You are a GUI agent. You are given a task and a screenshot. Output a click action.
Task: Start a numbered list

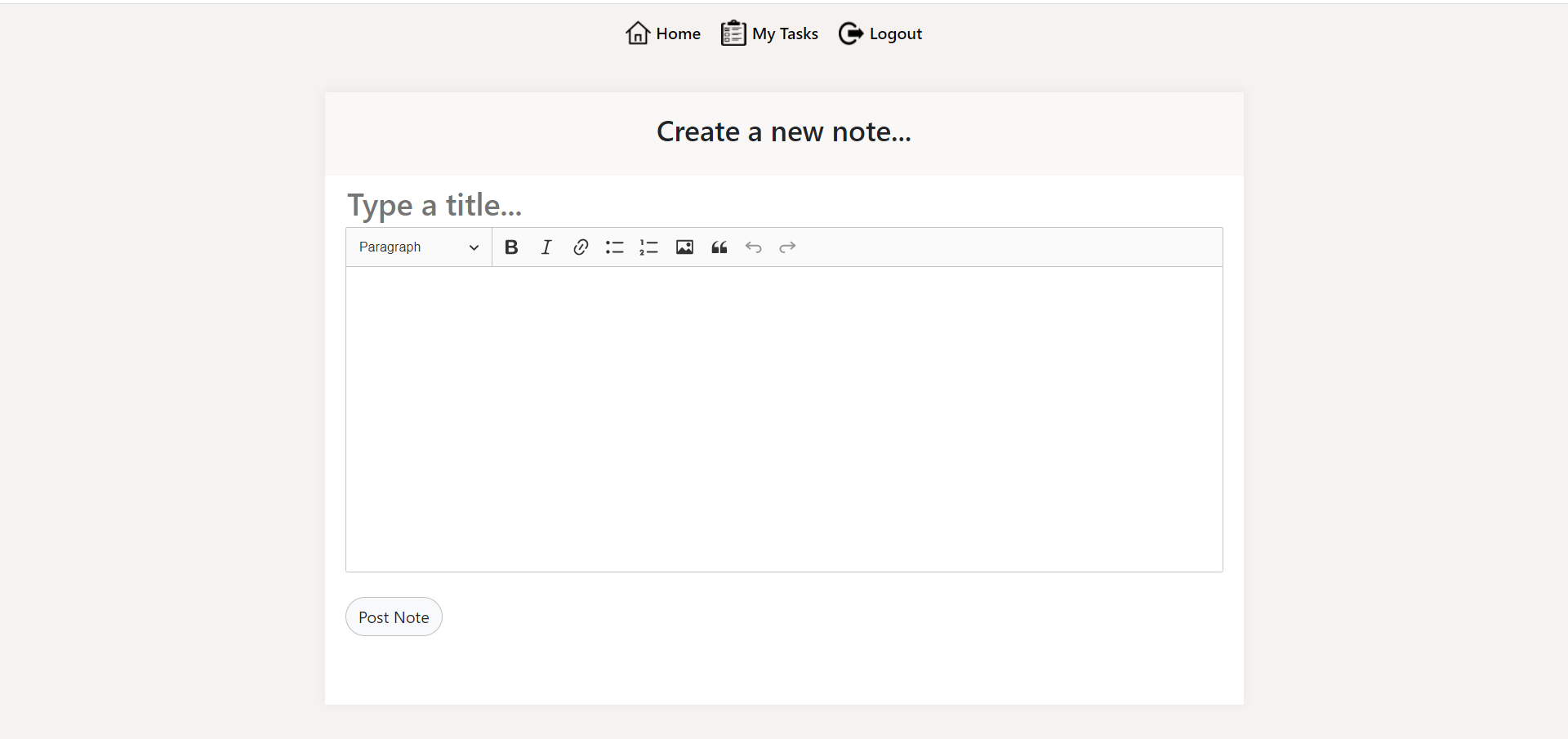click(x=649, y=247)
